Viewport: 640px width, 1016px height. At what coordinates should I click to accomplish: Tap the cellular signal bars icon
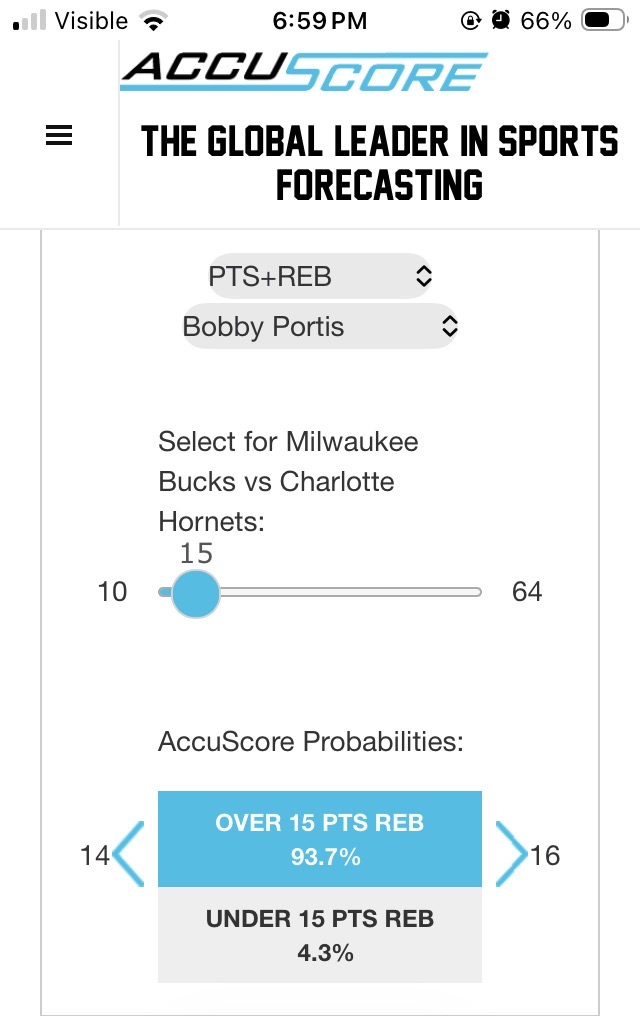click(30, 20)
